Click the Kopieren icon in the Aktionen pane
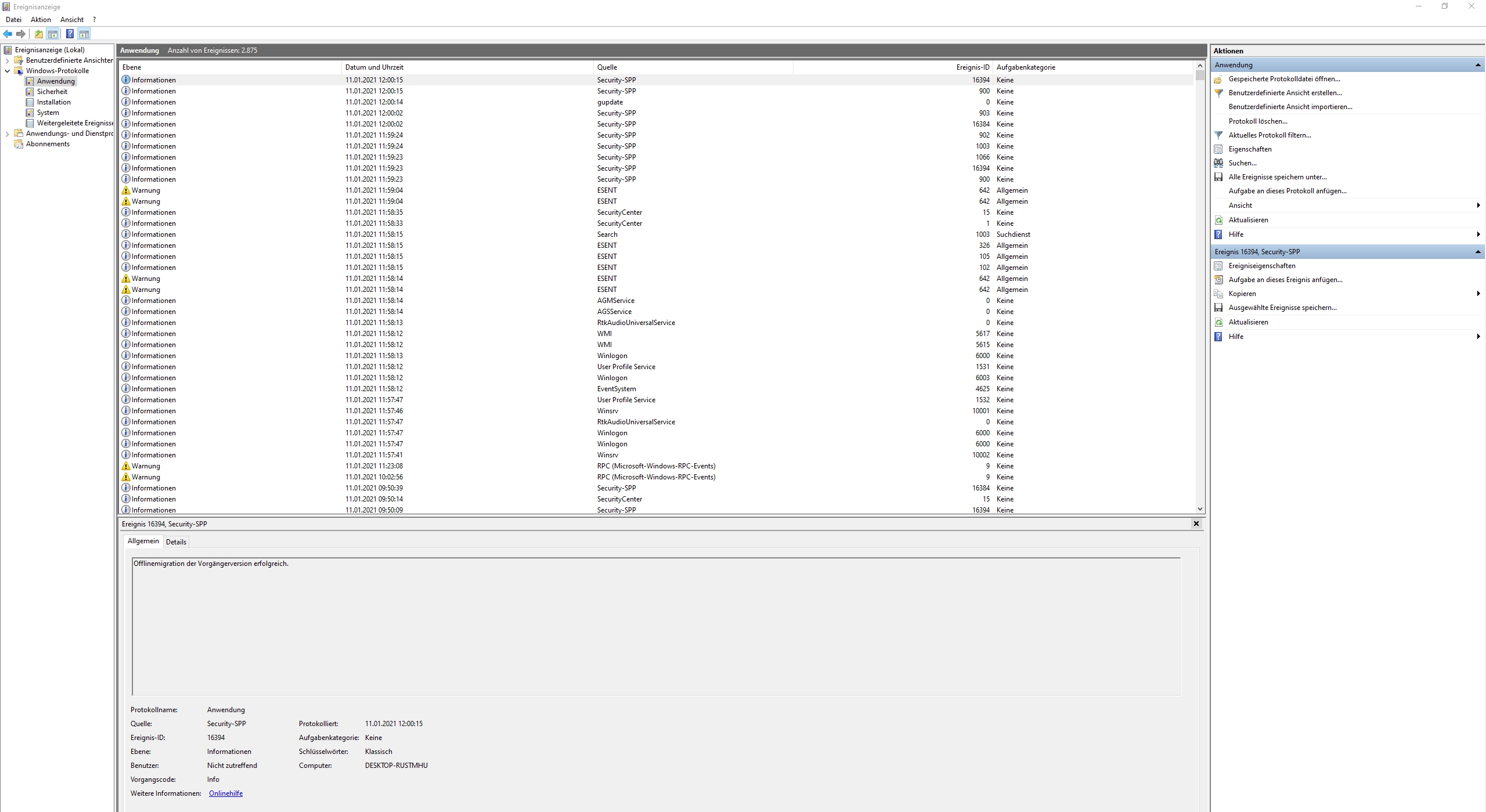1486x812 pixels. [x=1218, y=294]
